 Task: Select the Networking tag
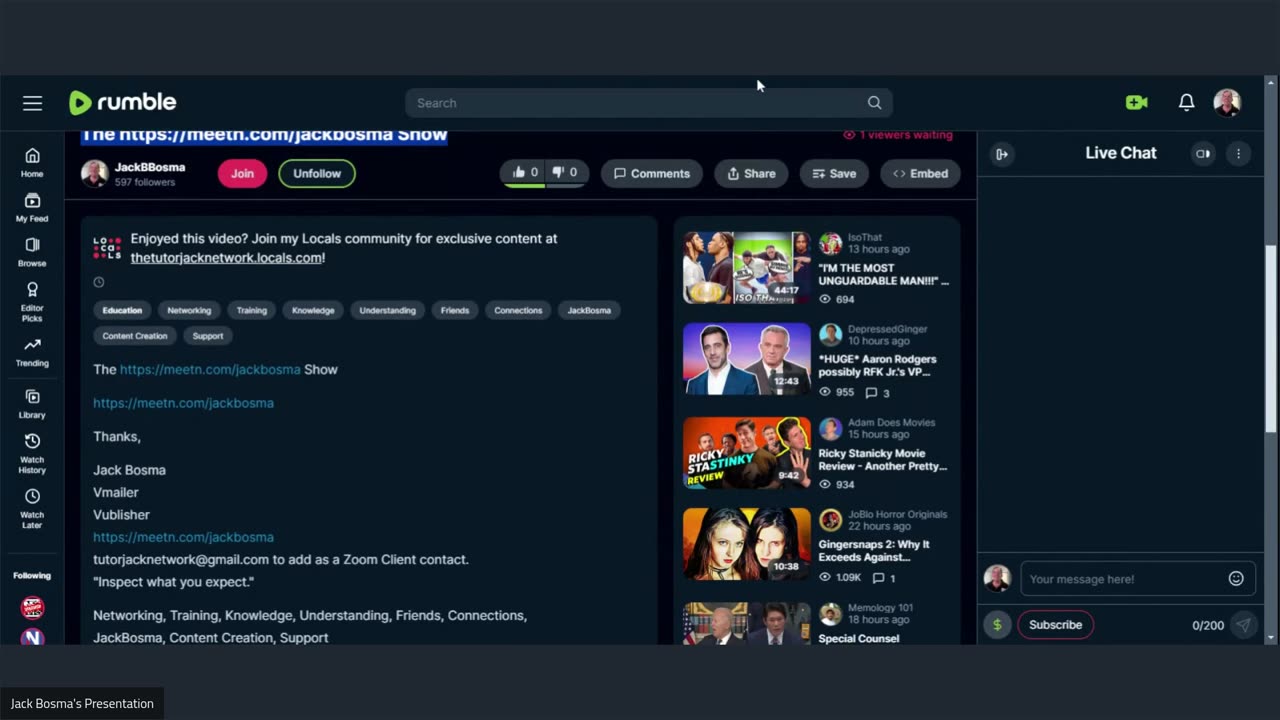189,310
